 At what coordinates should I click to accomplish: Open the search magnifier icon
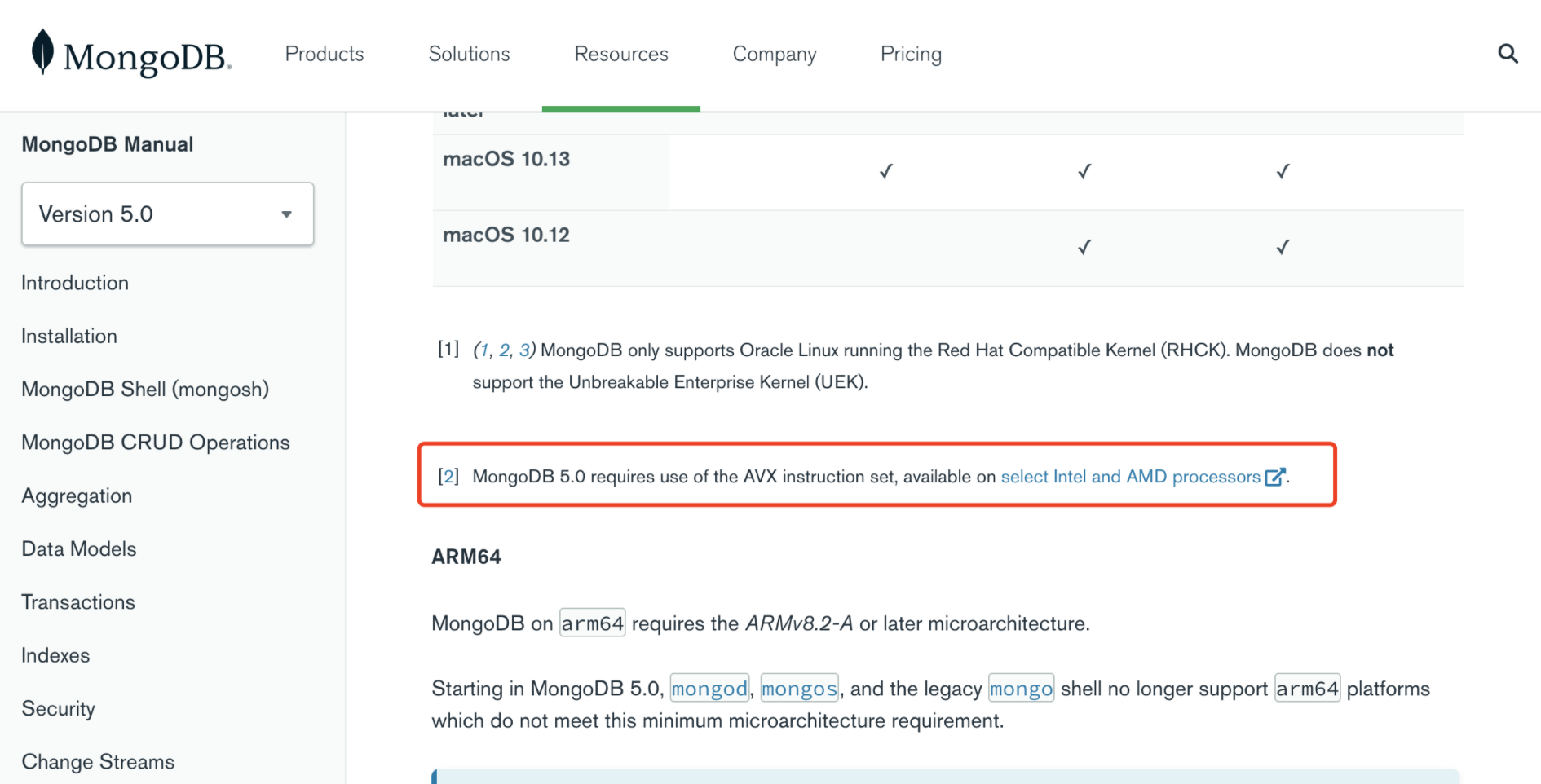click(1508, 54)
